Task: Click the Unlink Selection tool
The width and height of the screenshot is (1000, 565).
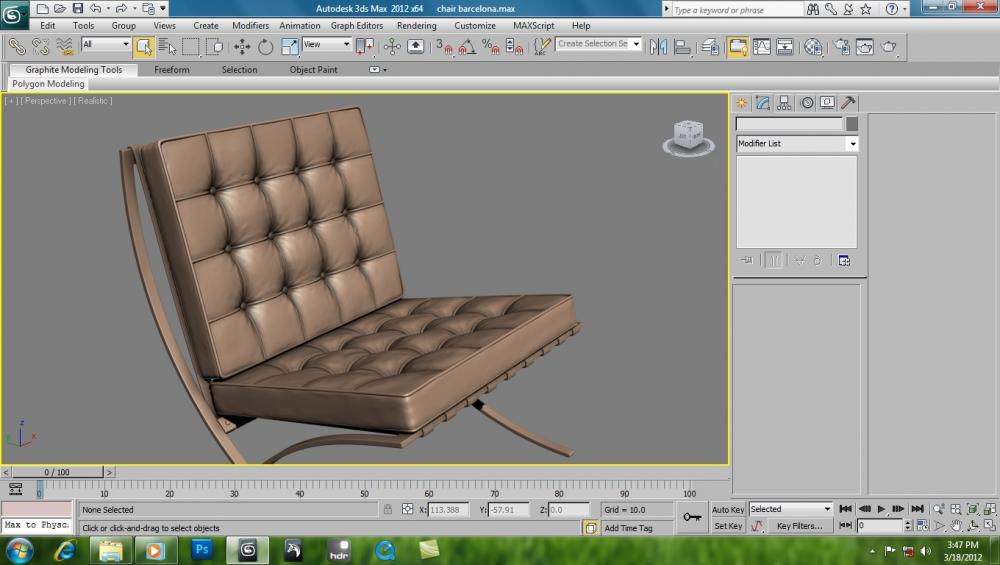Action: pyautogui.click(x=41, y=47)
